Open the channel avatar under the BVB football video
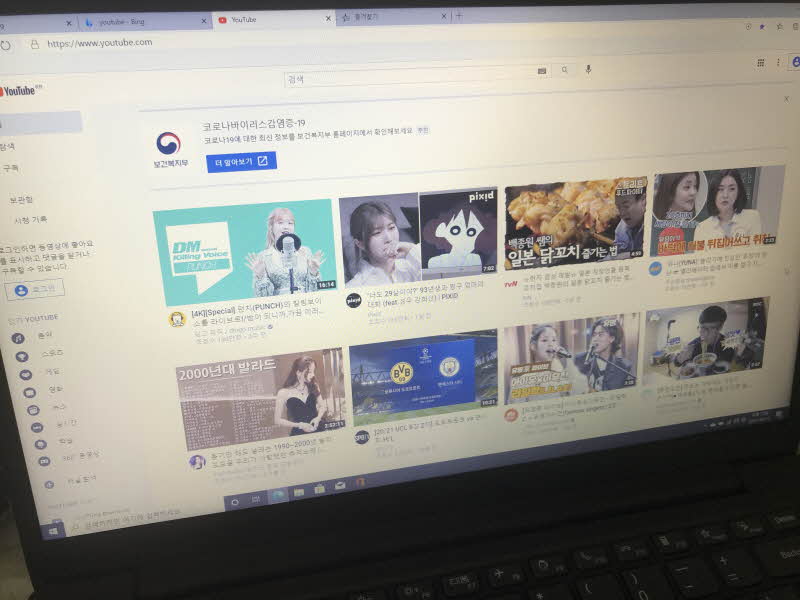The image size is (800, 600). 362,437
